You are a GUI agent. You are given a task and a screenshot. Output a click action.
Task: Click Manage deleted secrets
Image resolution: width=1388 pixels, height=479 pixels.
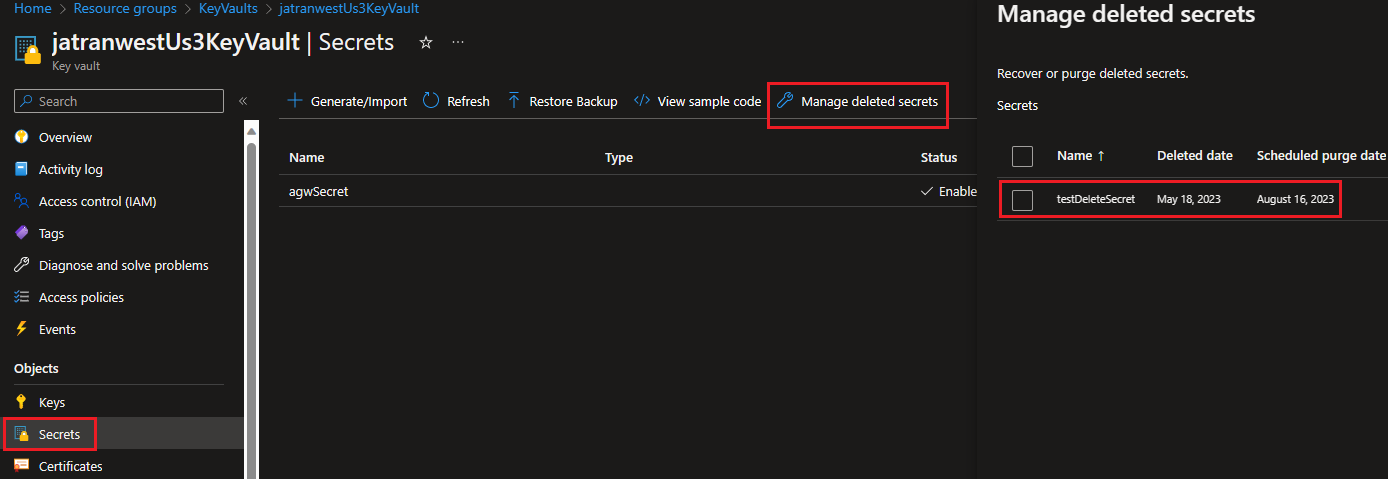[858, 101]
